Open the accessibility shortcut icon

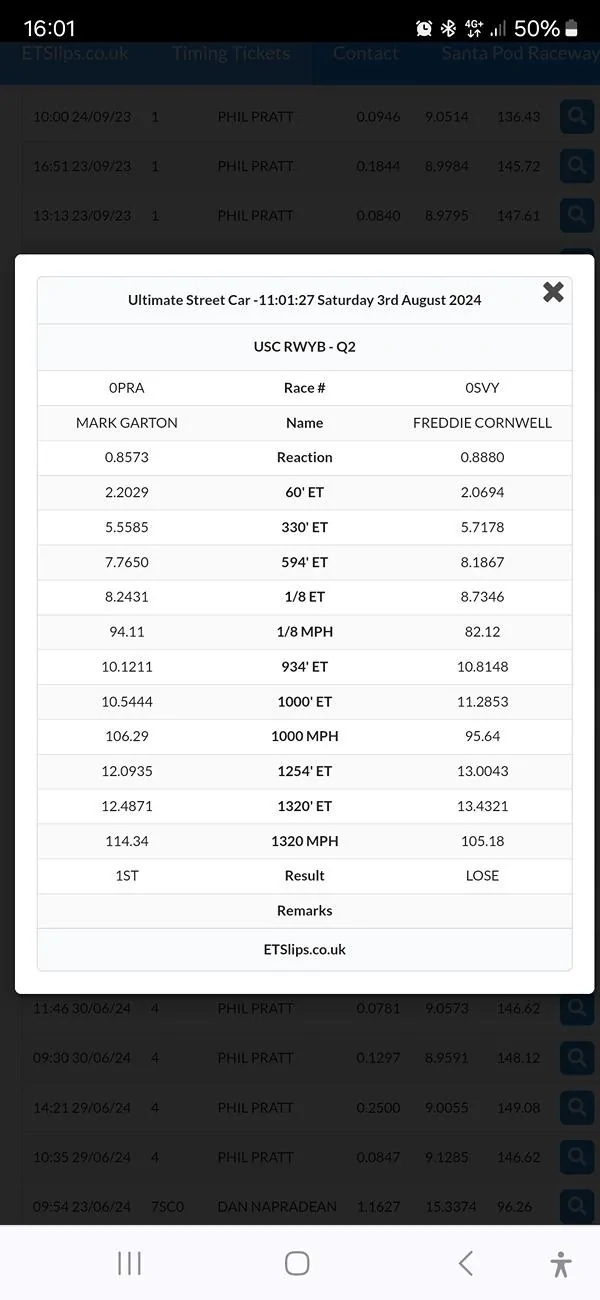pyautogui.click(x=561, y=1264)
